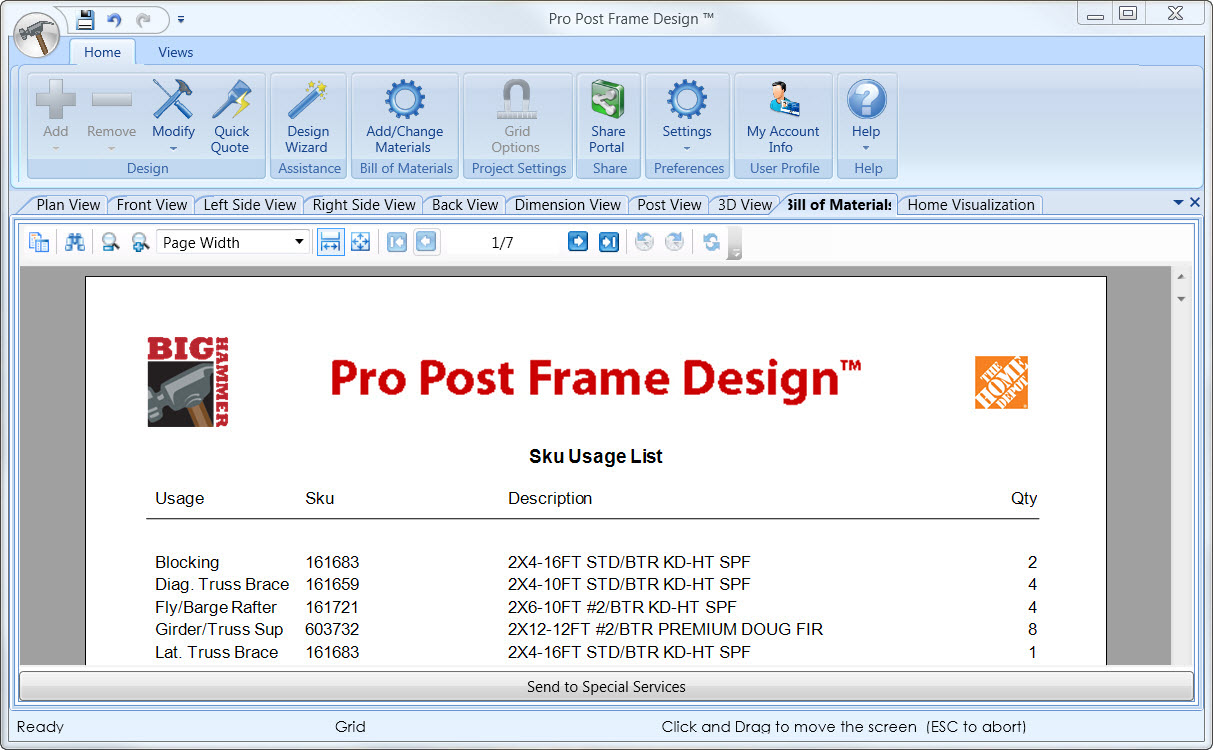Close the active document tab with X
The height and width of the screenshot is (750, 1213).
pyautogui.click(x=1194, y=203)
